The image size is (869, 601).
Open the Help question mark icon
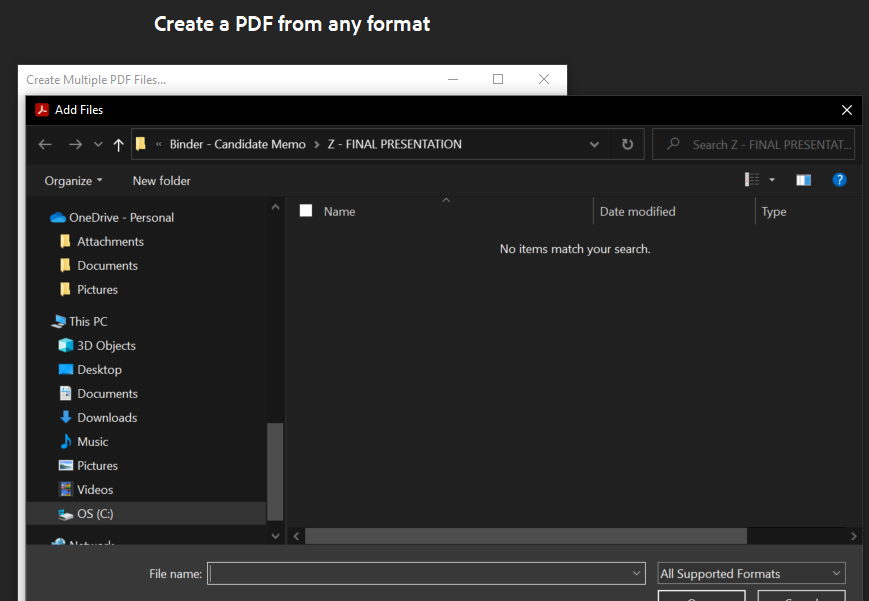[x=839, y=180]
